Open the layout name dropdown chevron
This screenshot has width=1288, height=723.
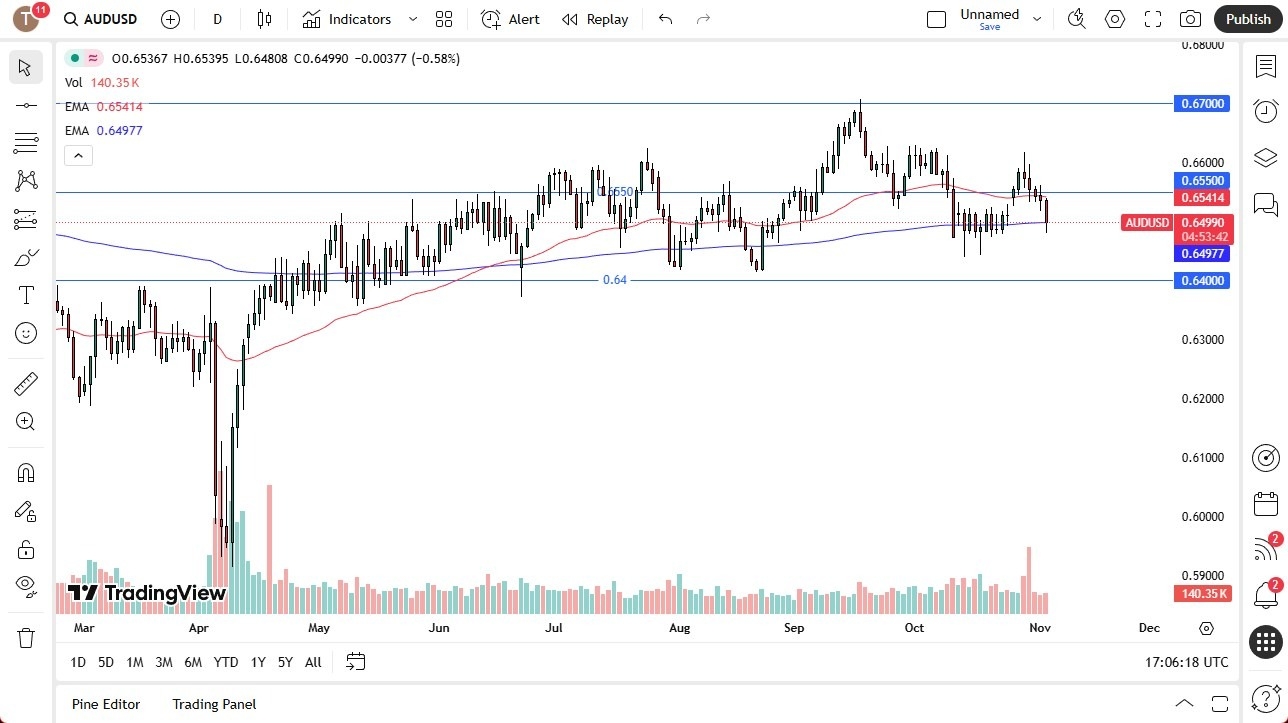click(1037, 17)
